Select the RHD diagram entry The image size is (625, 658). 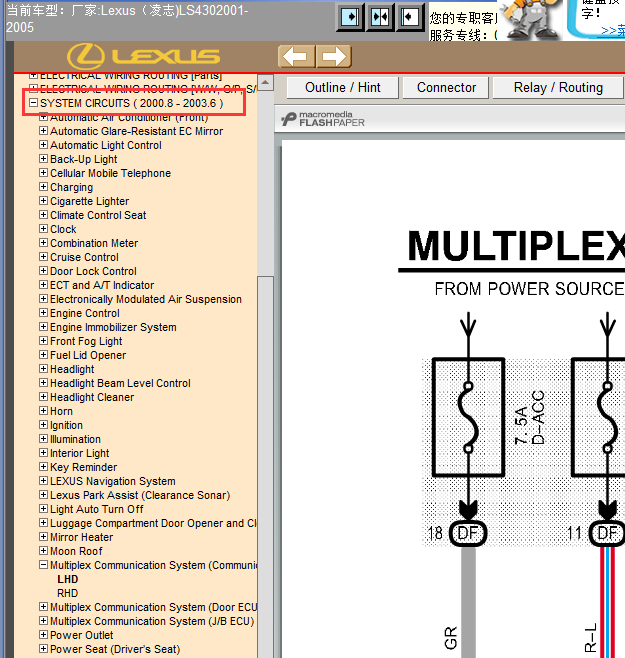[68, 593]
